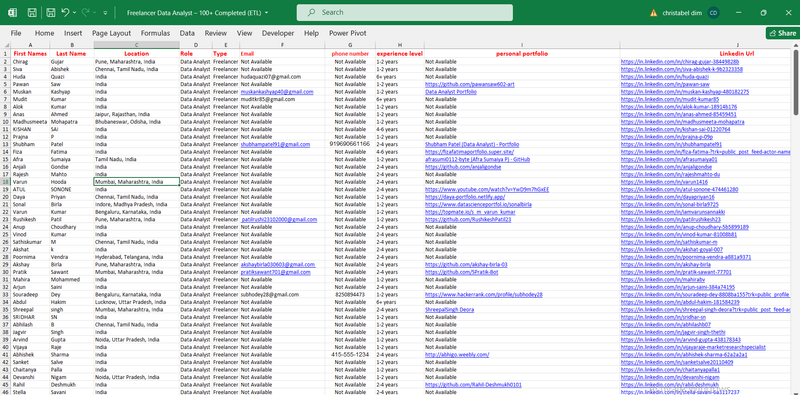Select the 'Deshmukh' last name cell
Screen dimensions: 800x395
coord(71,385)
